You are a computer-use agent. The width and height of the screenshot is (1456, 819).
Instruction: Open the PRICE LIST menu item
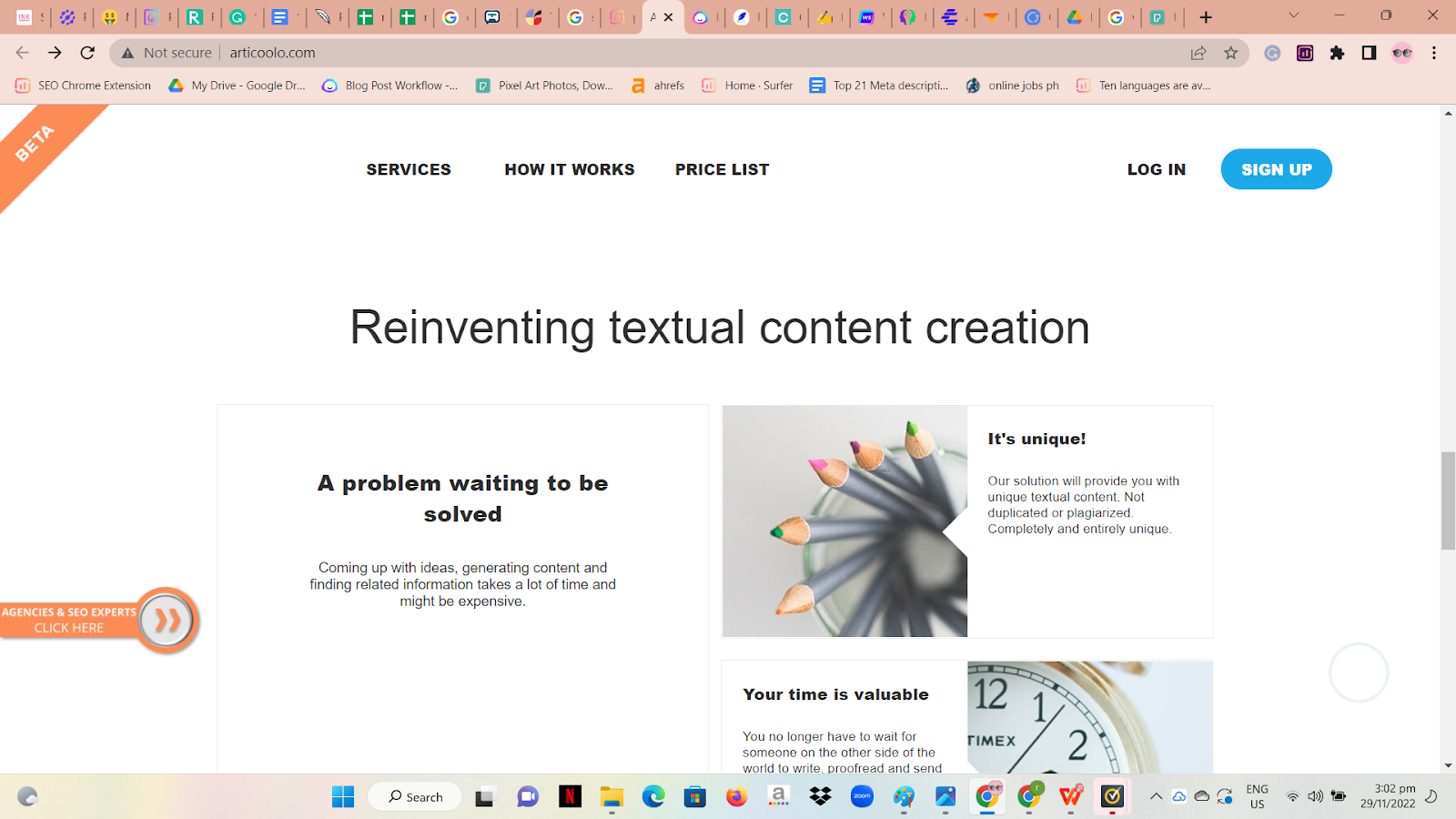tap(723, 169)
